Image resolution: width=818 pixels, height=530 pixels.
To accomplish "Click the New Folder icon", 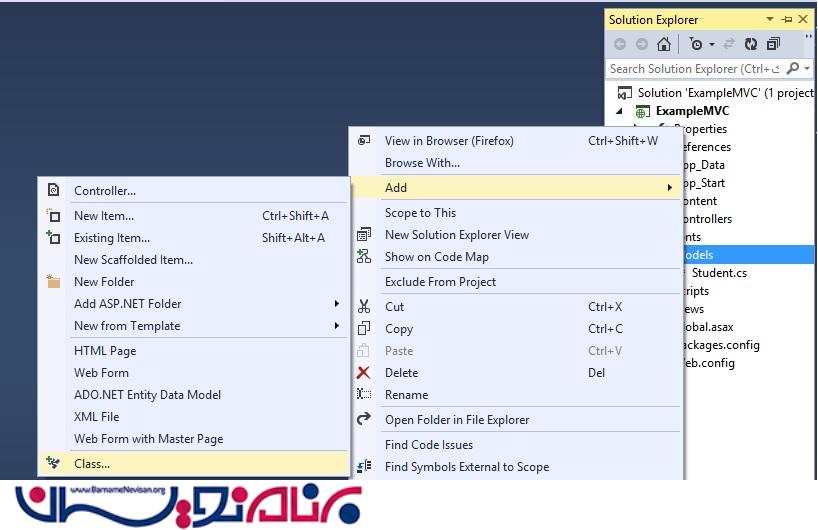I will point(53,281).
